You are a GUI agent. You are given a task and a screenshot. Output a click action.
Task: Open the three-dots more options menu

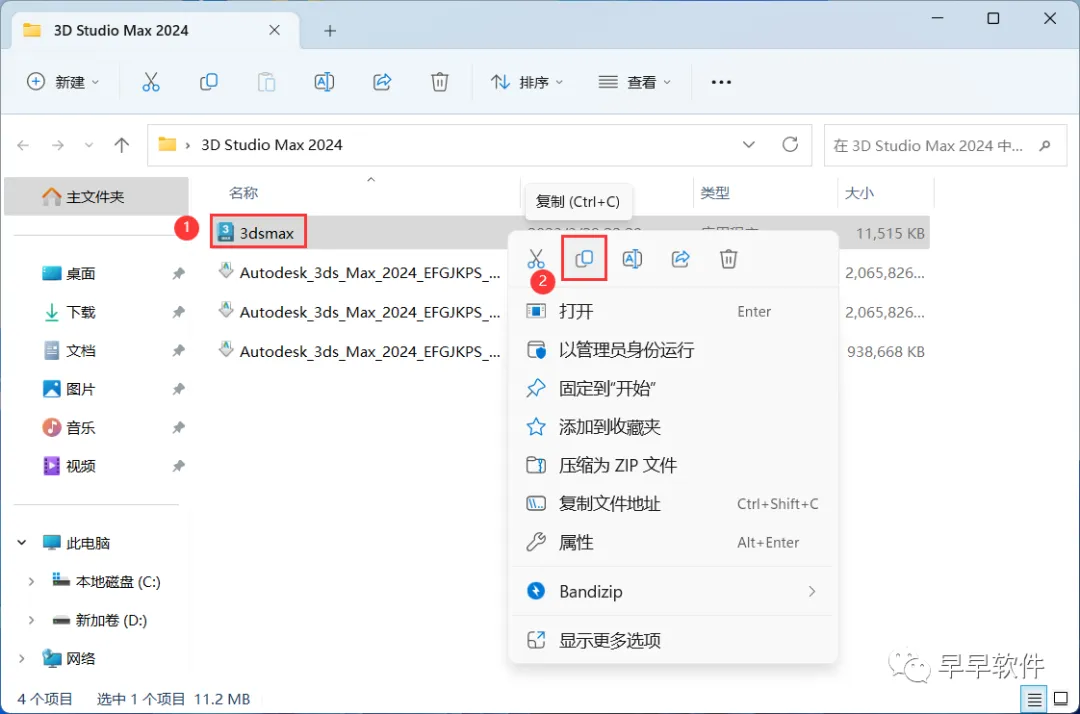721,82
